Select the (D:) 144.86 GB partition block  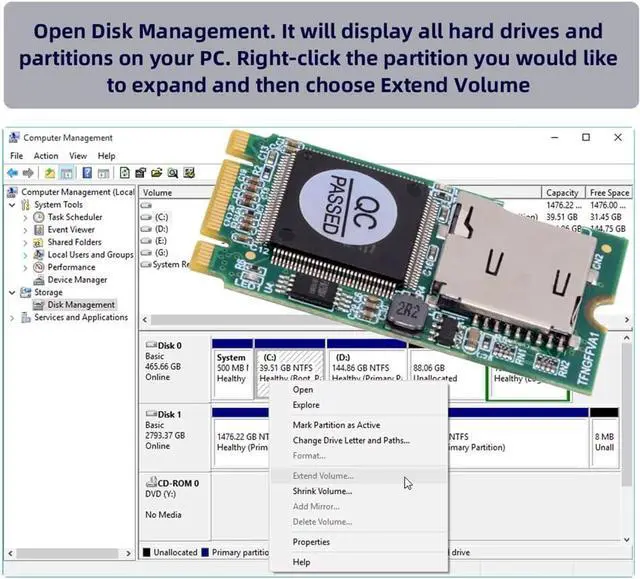366,368
